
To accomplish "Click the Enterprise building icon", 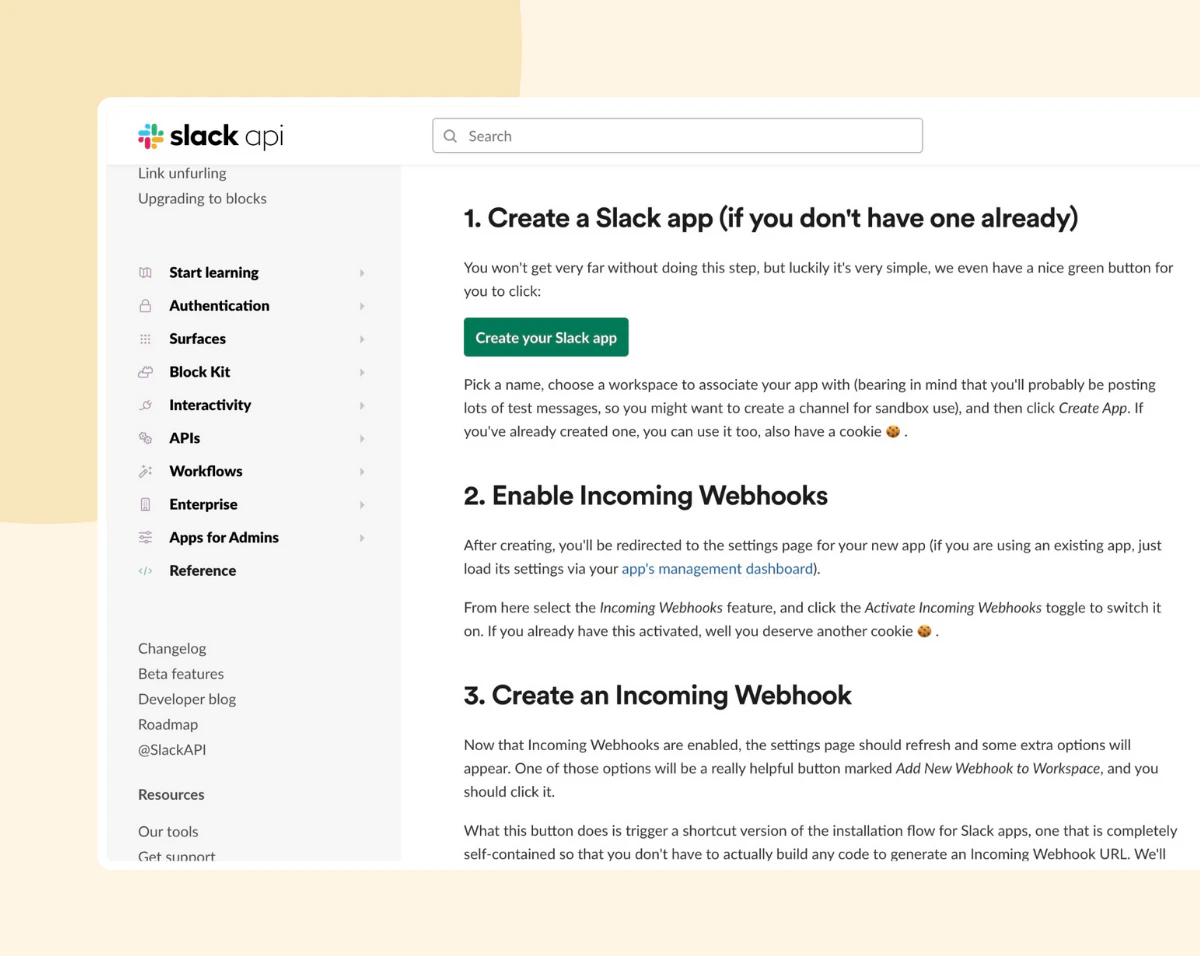I will point(145,504).
